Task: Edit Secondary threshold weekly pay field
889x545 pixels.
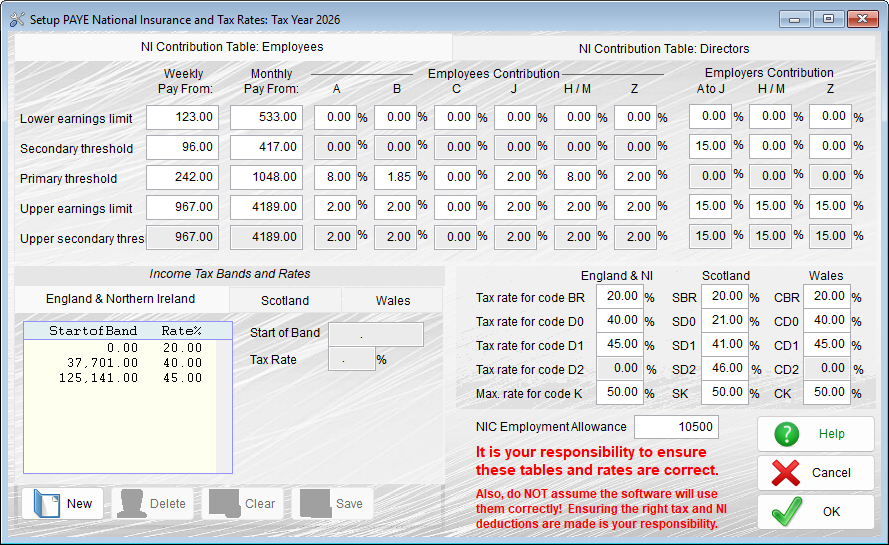Action: (x=182, y=147)
